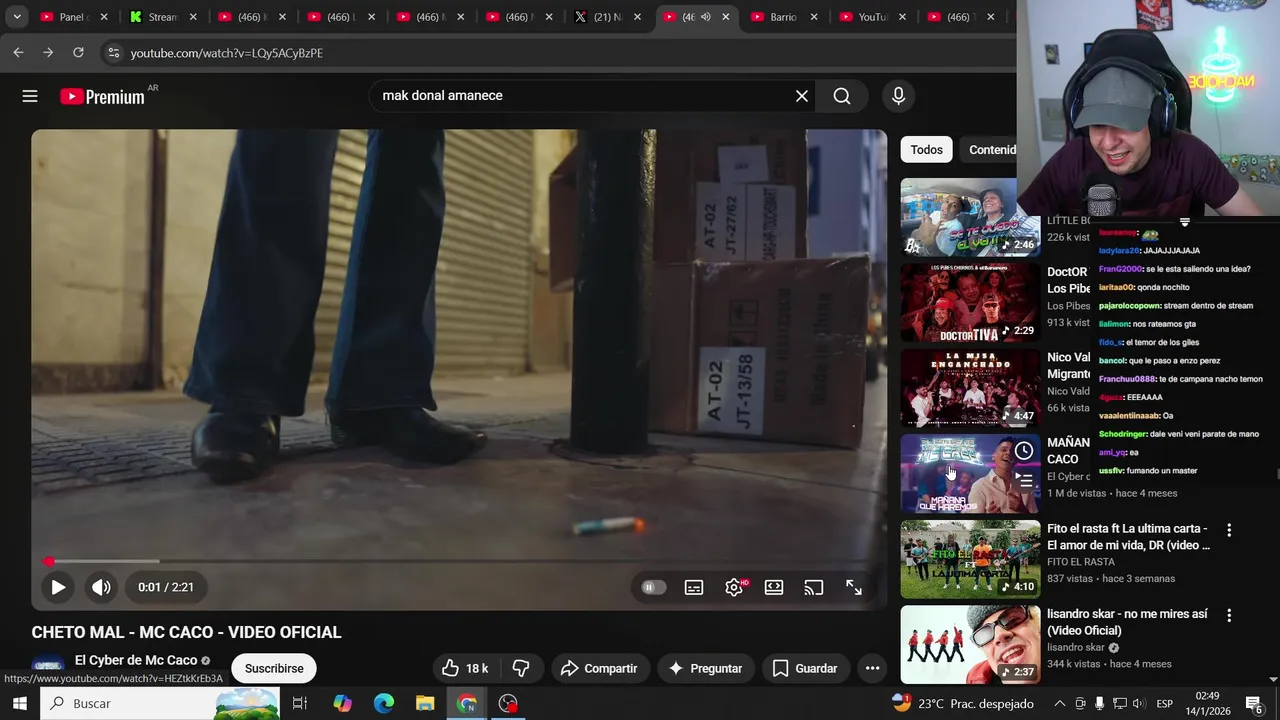Open Task View on taskbar

tap(299, 703)
